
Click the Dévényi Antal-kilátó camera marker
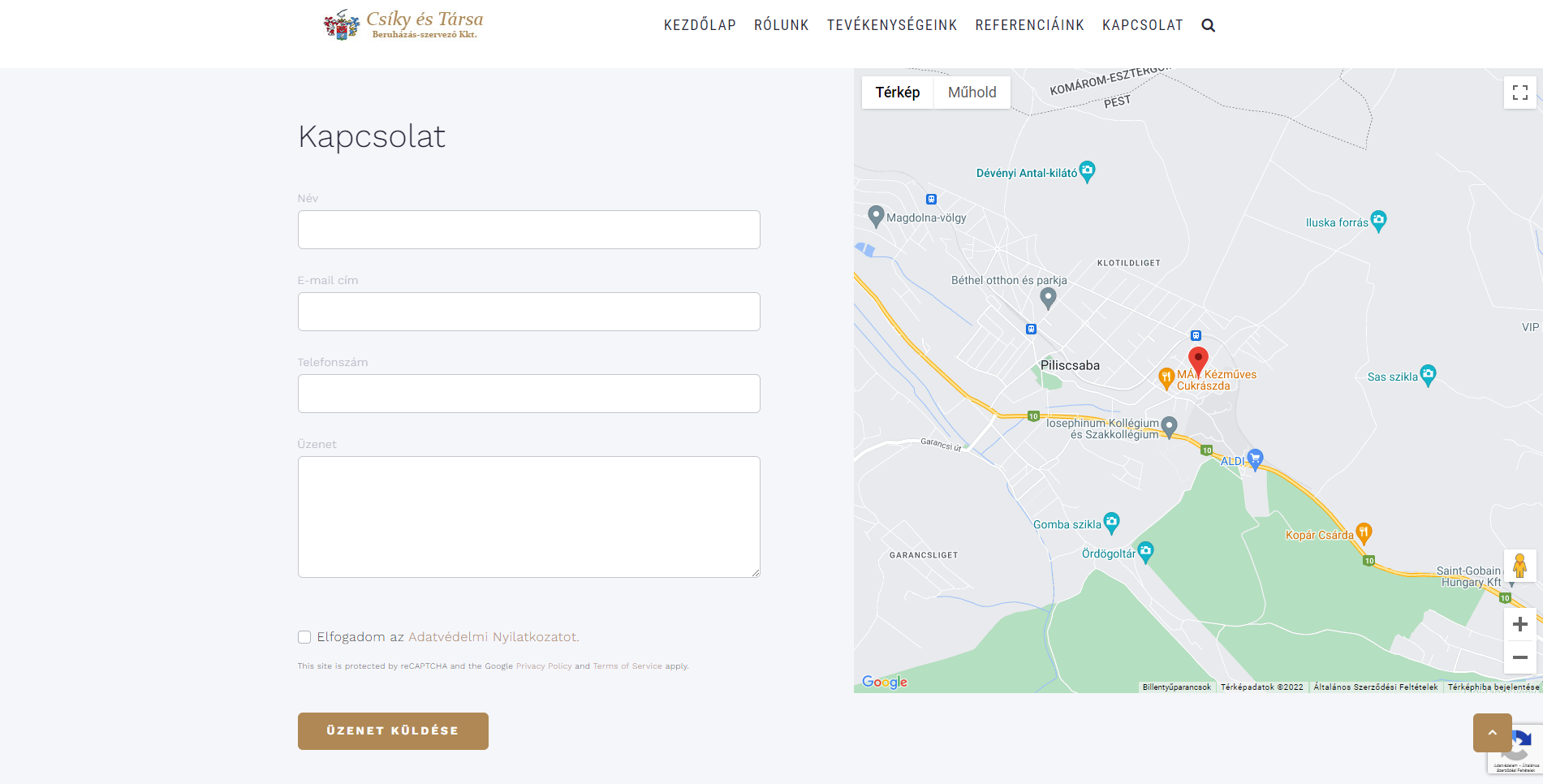[x=1087, y=171]
